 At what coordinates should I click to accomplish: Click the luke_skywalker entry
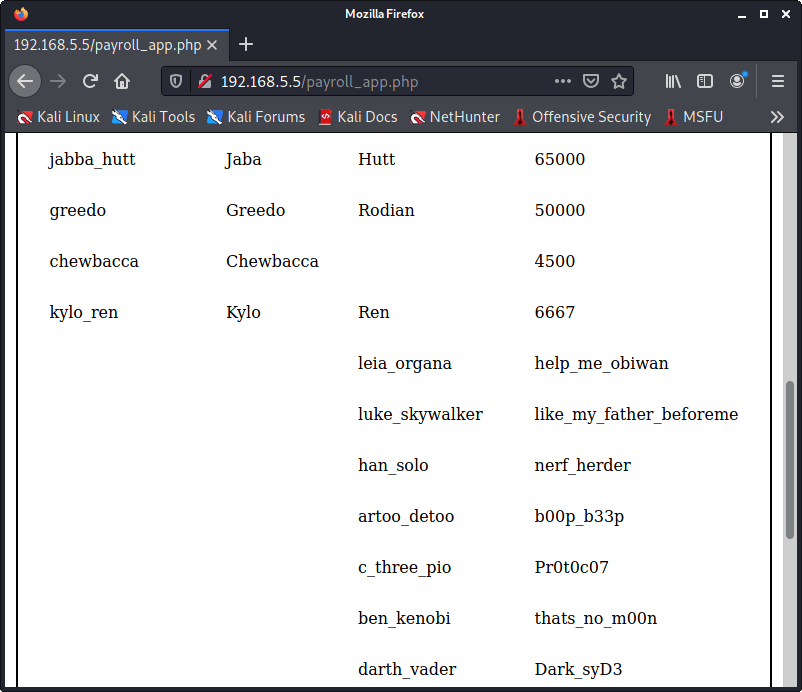click(x=420, y=415)
